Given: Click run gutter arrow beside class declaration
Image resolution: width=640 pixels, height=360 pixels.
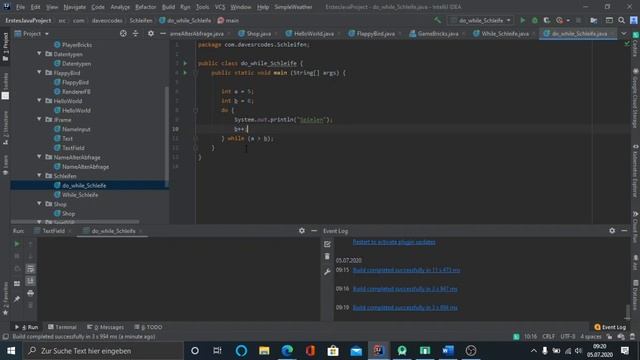Looking at the screenshot, I should [185, 63].
